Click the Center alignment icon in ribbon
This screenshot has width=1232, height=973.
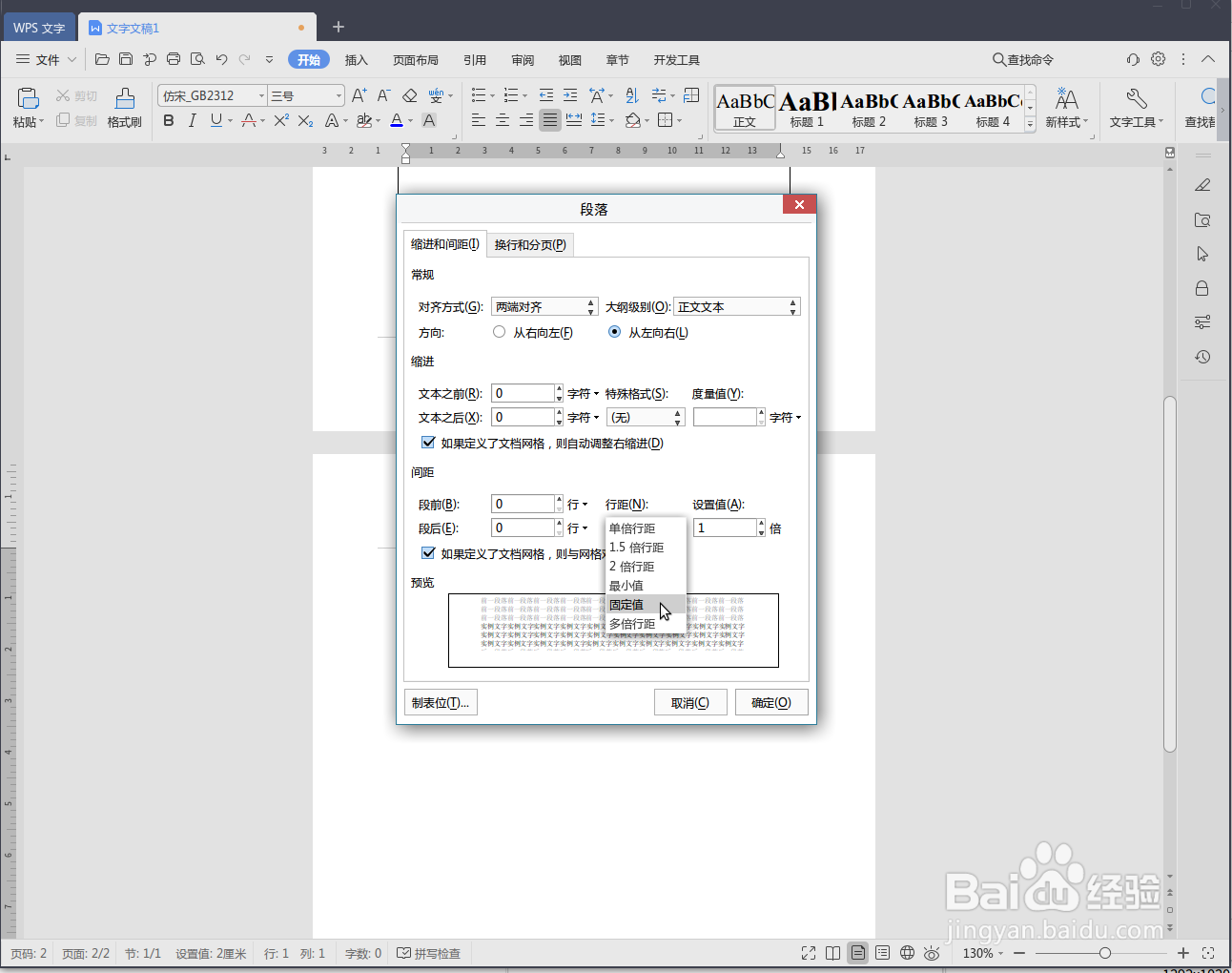point(503,120)
